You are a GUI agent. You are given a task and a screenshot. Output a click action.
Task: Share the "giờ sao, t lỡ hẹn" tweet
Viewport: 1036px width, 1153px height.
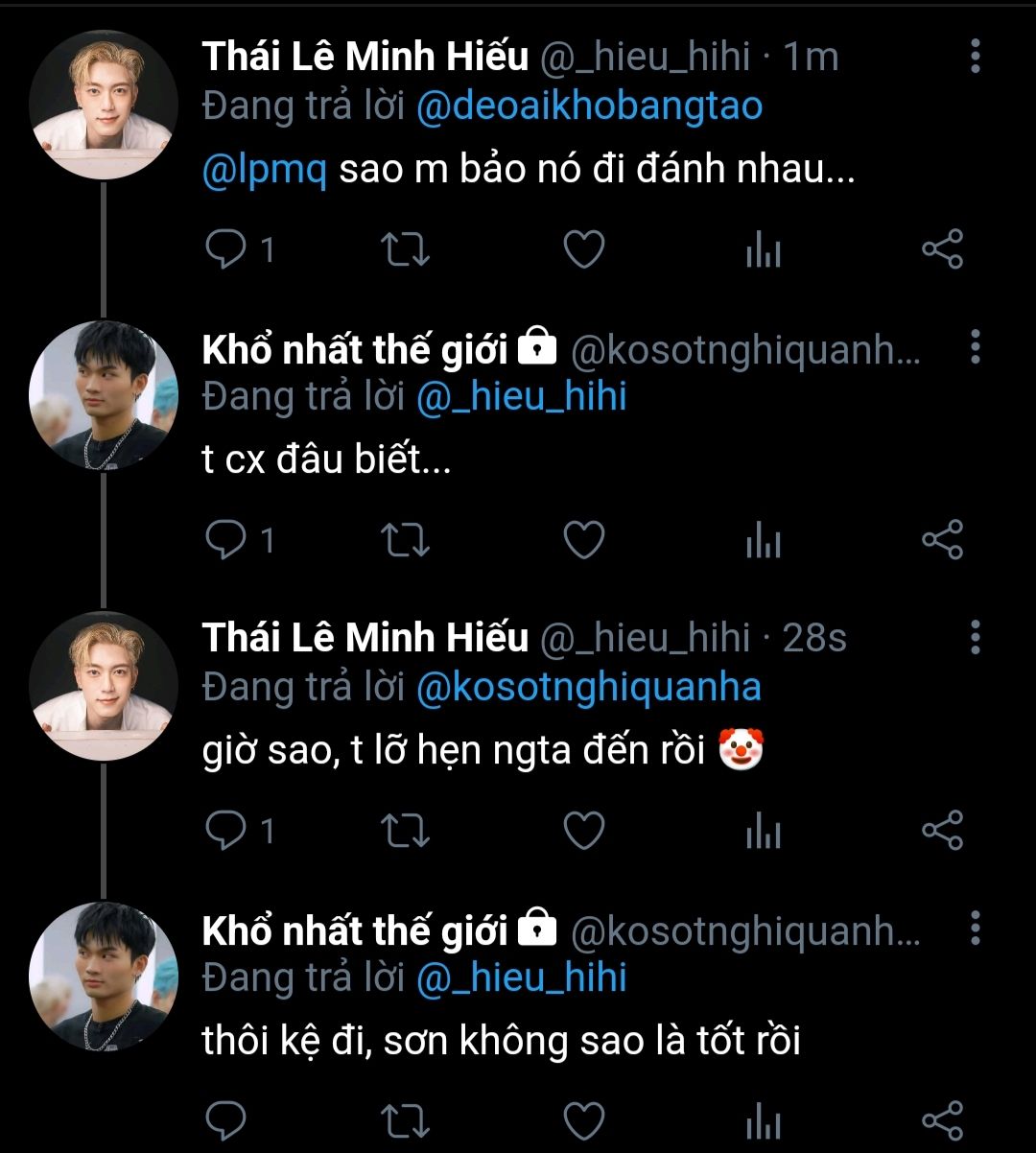point(941,831)
